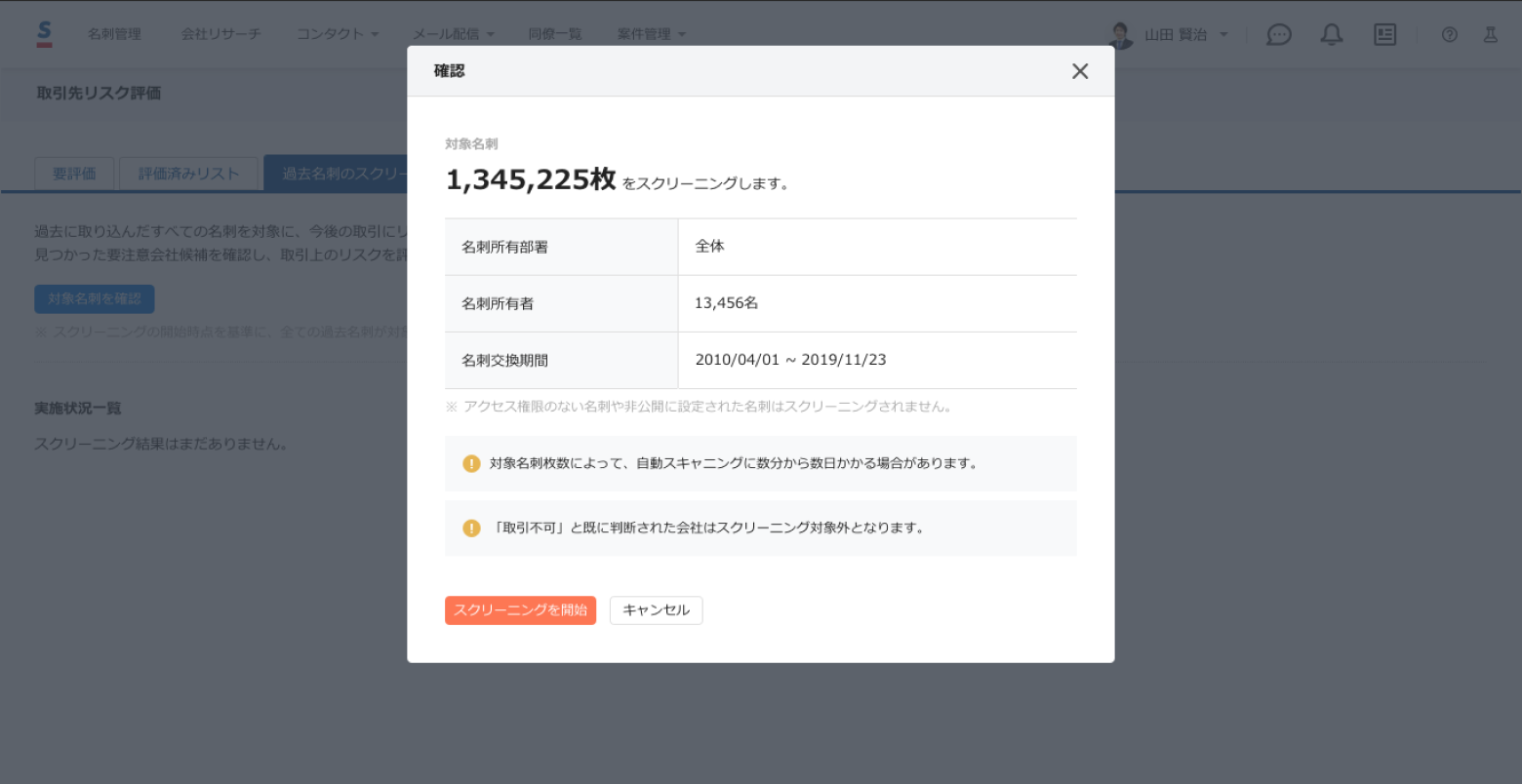The height and width of the screenshot is (784, 1522).
Task: Click the warning icon beside 自動スキャニング notice
Action: point(471,463)
